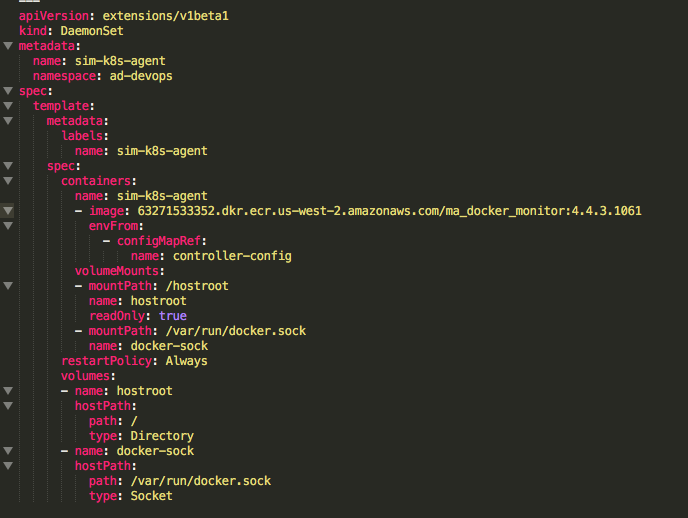
Task: Click the ECR image URL text
Action: (389, 211)
